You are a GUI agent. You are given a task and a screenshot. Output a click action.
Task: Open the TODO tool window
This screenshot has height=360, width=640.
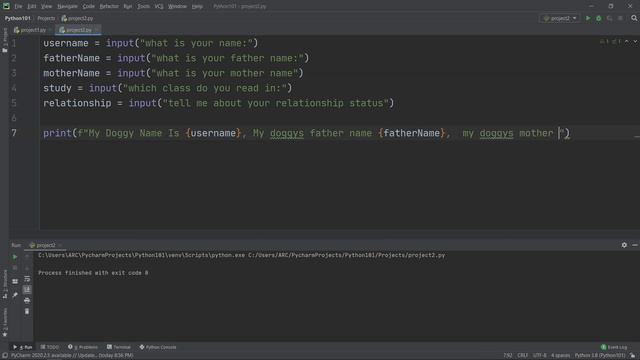[x=50, y=347]
